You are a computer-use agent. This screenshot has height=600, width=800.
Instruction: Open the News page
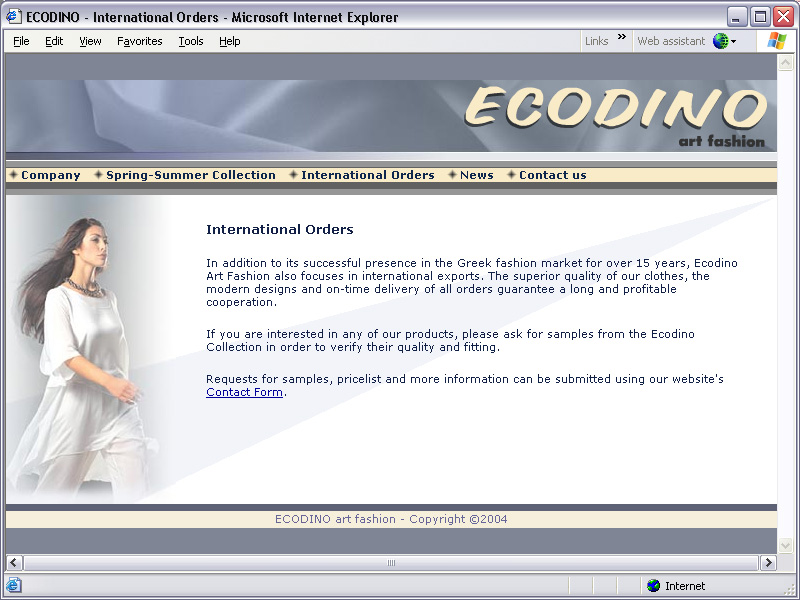pos(477,175)
